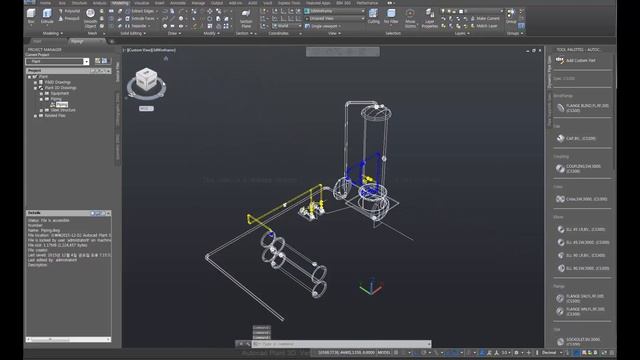
Task: Click the command line input field
Action: point(341,344)
